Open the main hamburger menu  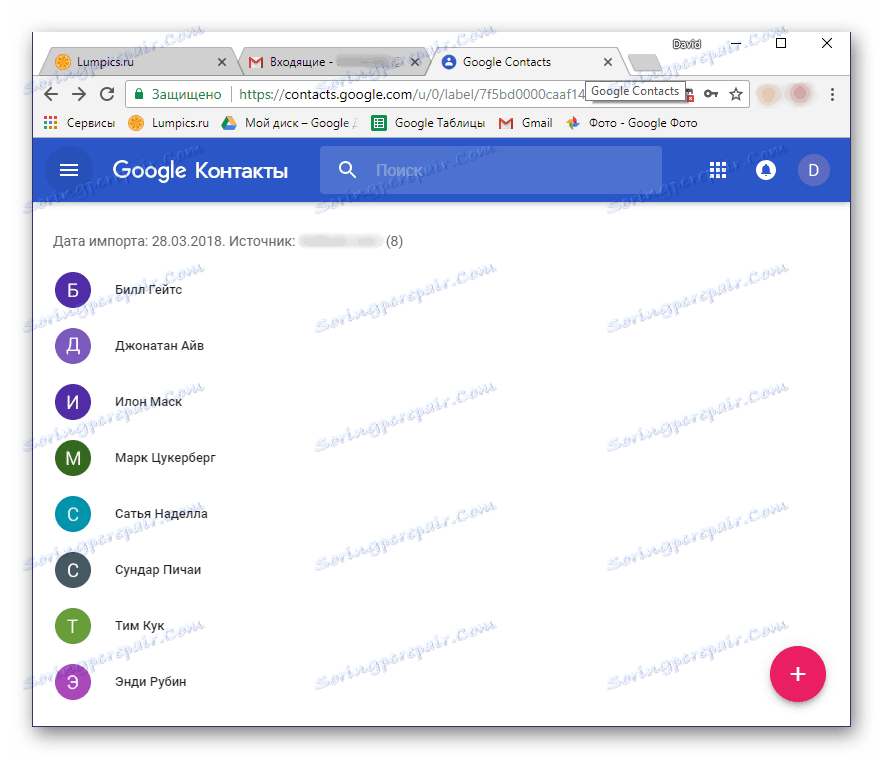click(69, 170)
